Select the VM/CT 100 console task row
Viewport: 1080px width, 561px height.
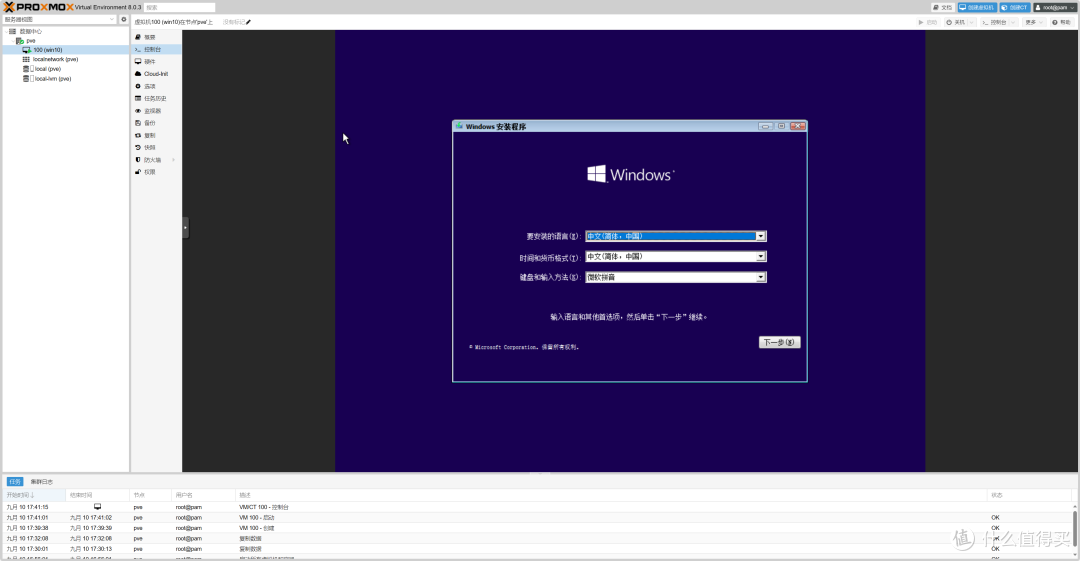click(537, 507)
